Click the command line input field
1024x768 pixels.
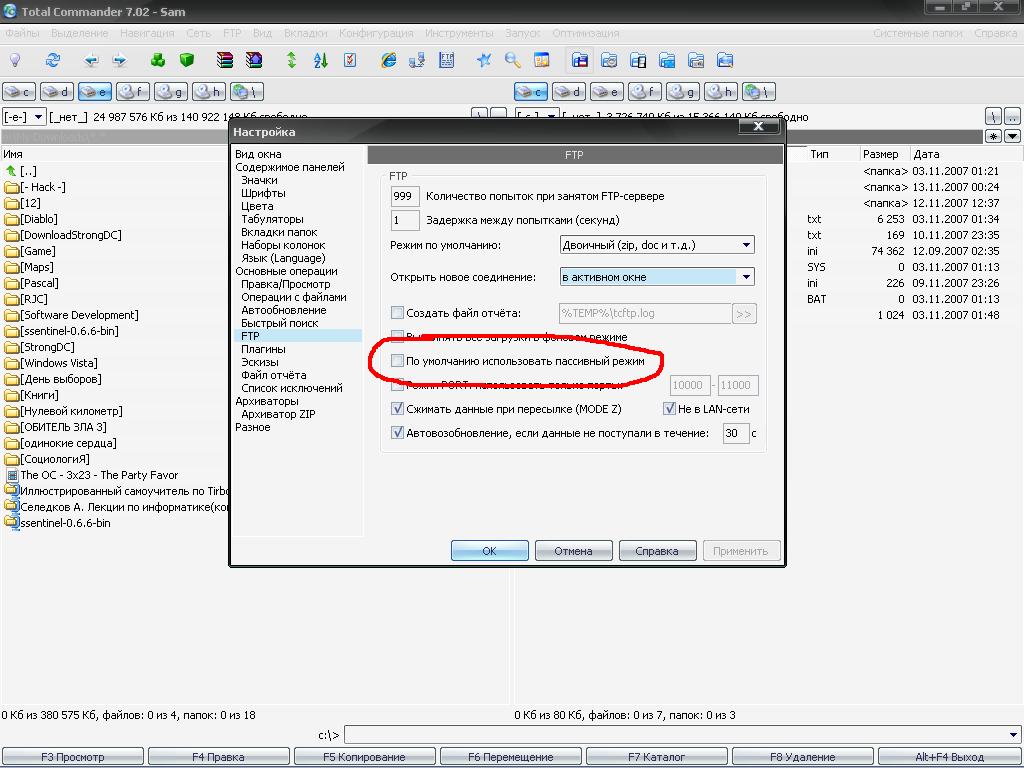[x=675, y=735]
